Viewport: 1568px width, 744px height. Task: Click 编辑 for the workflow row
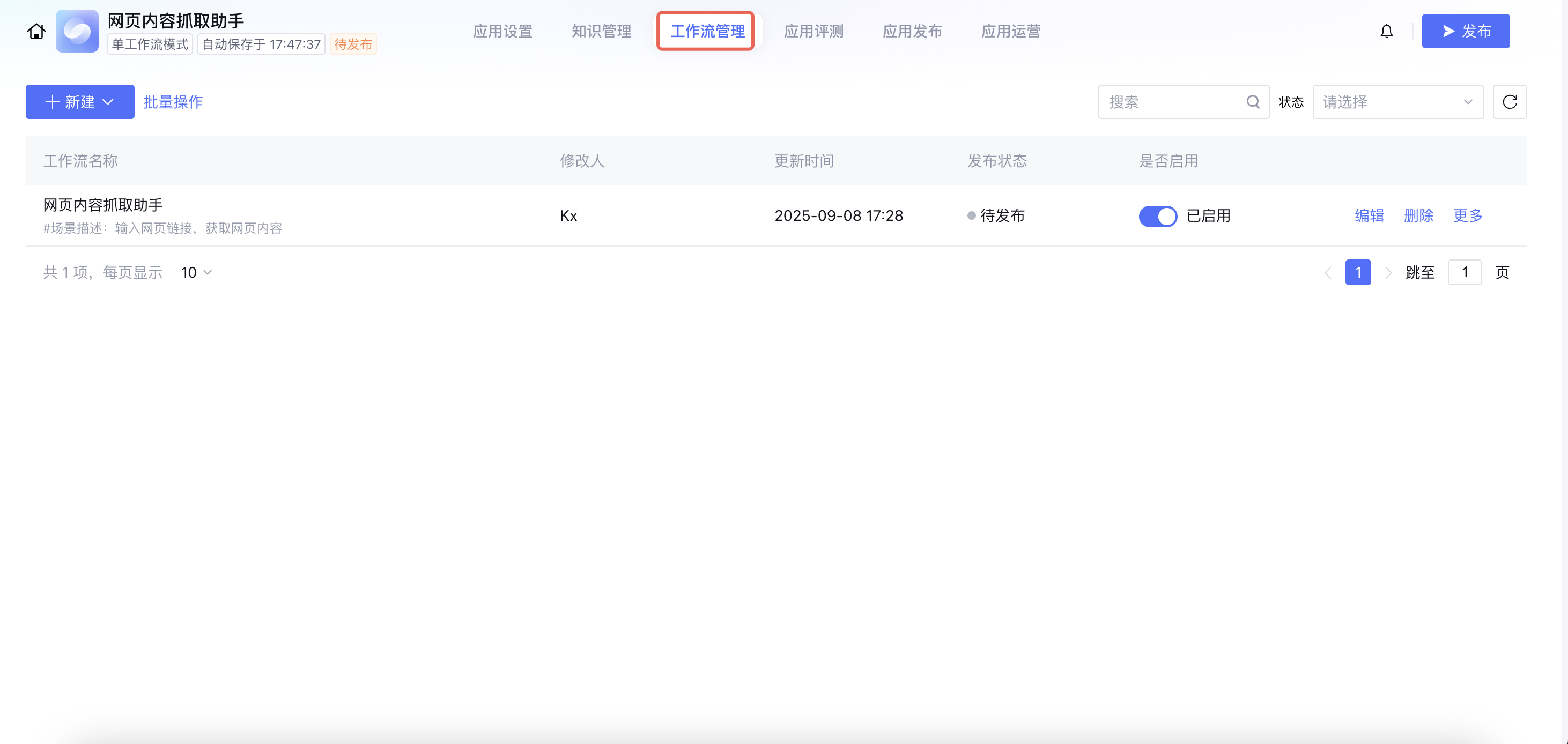point(1369,215)
